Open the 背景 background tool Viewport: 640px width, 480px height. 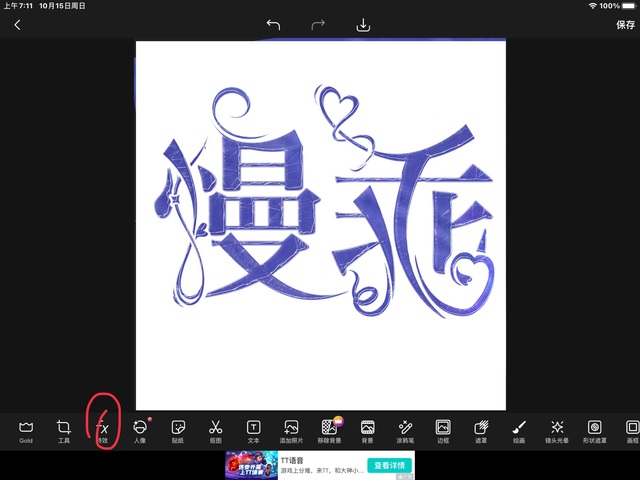pos(367,429)
